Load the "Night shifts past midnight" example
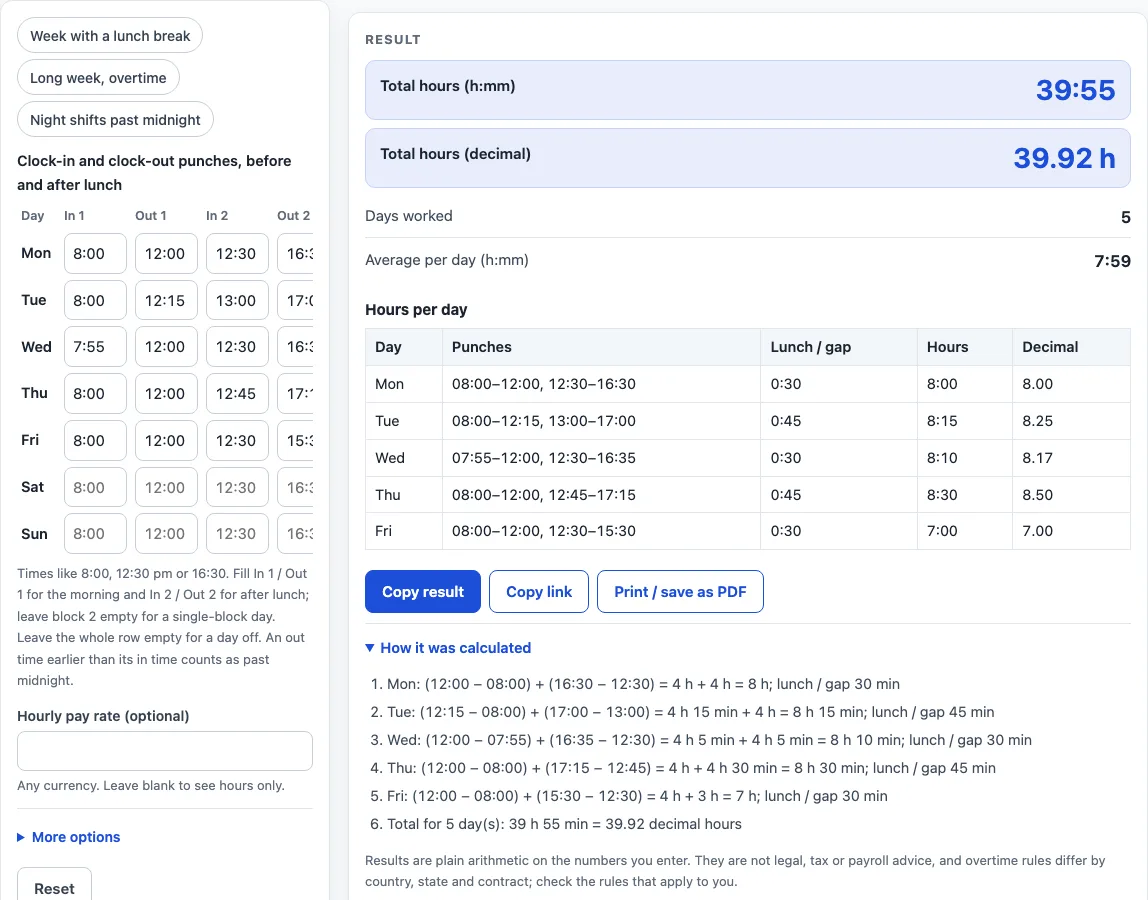This screenshot has height=900, width=1148. 115,119
